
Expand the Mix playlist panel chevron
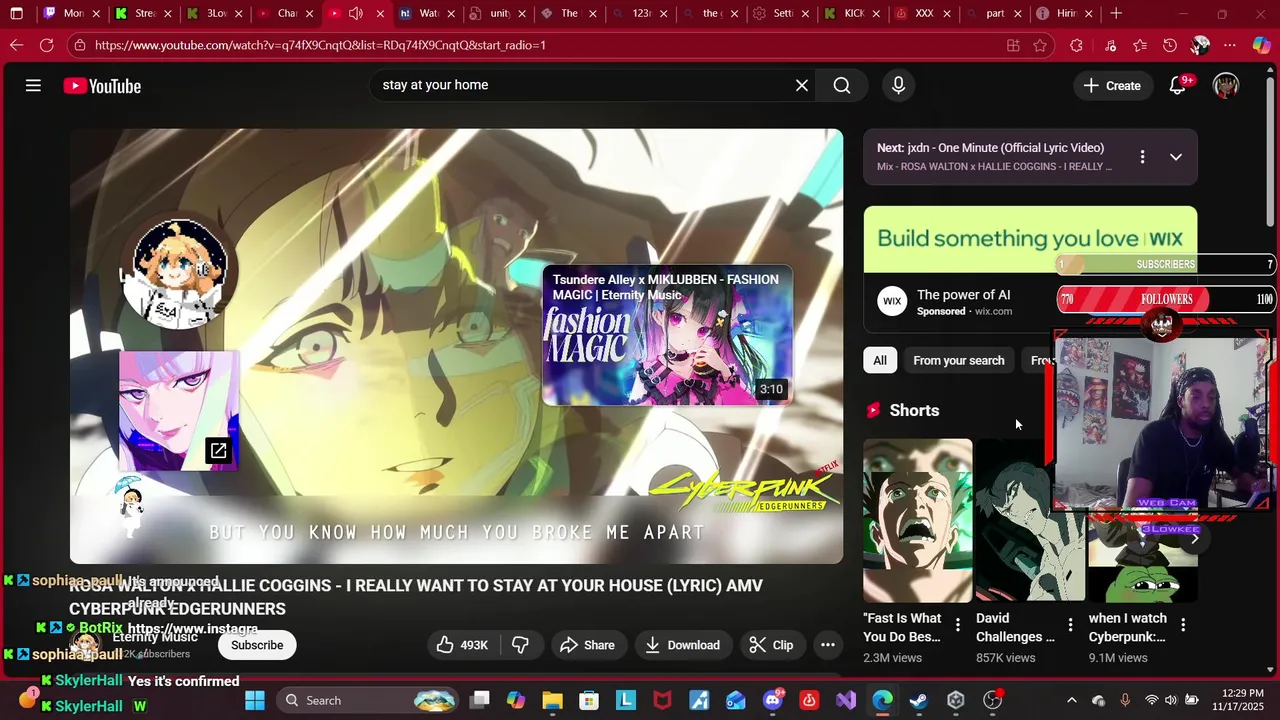click(x=1176, y=157)
